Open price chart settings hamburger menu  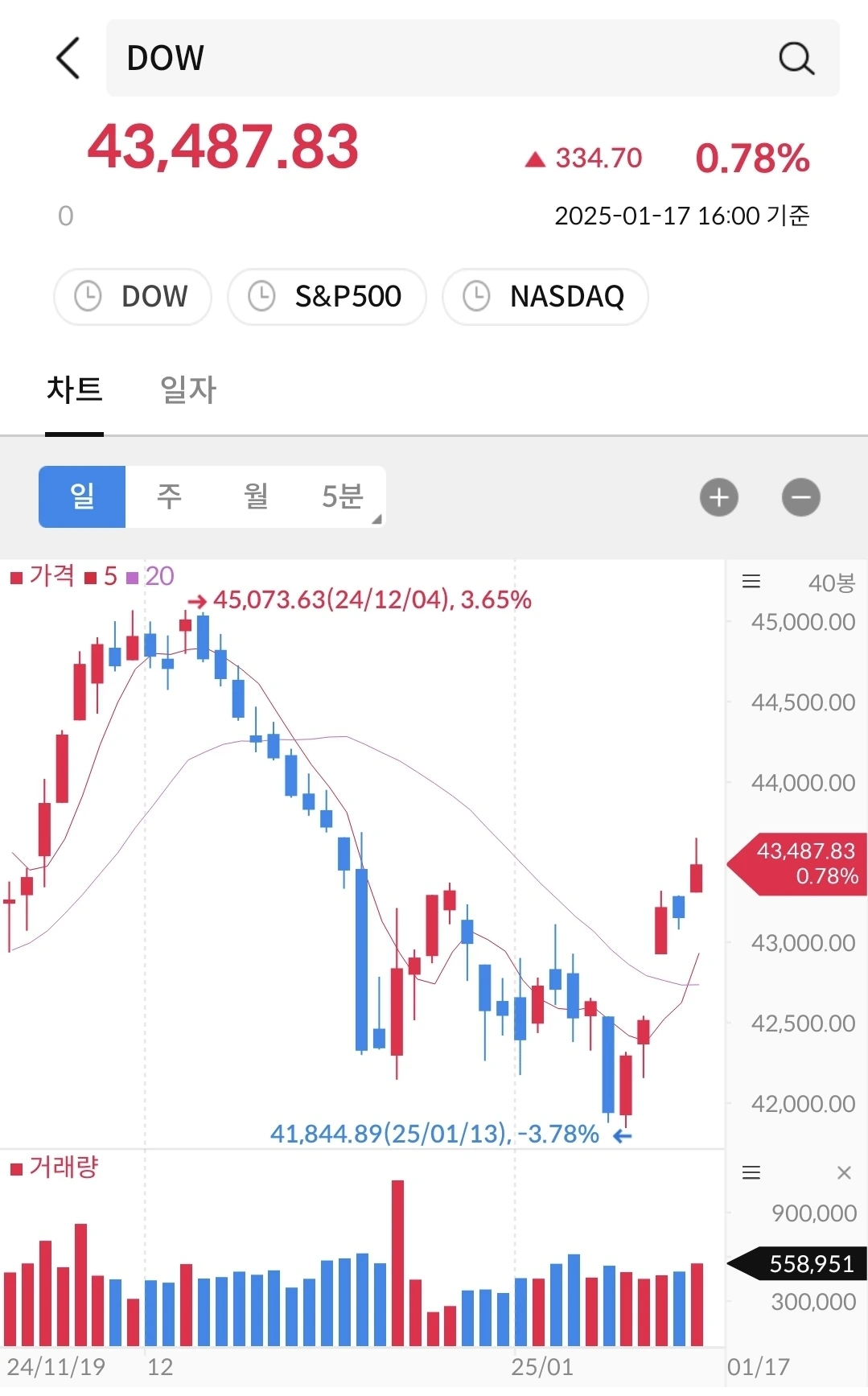pos(751,582)
